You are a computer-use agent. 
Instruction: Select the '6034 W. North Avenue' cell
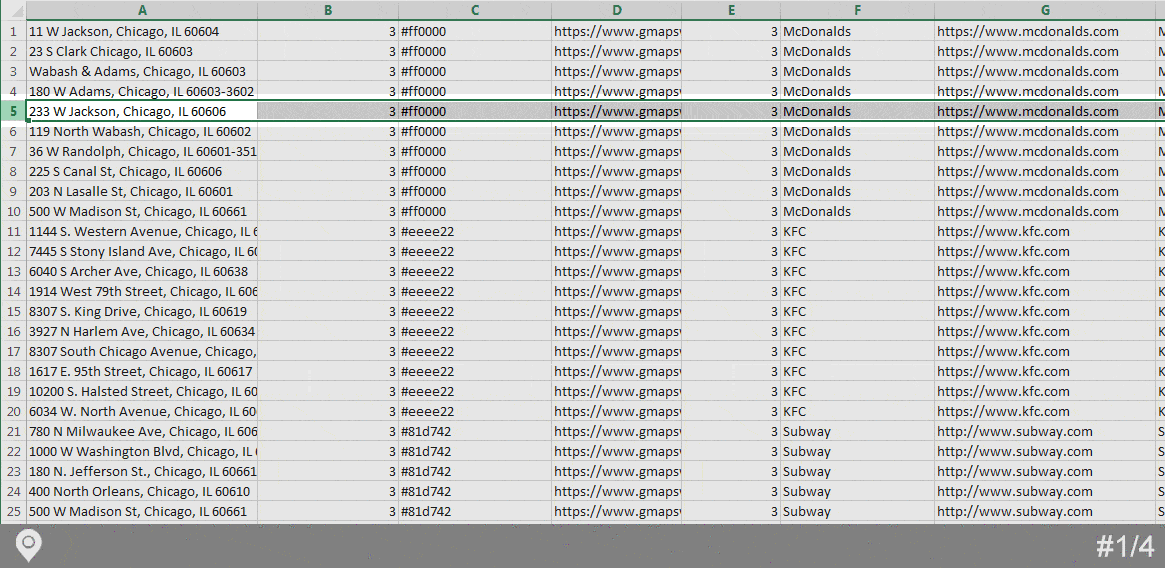pyautogui.click(x=142, y=411)
